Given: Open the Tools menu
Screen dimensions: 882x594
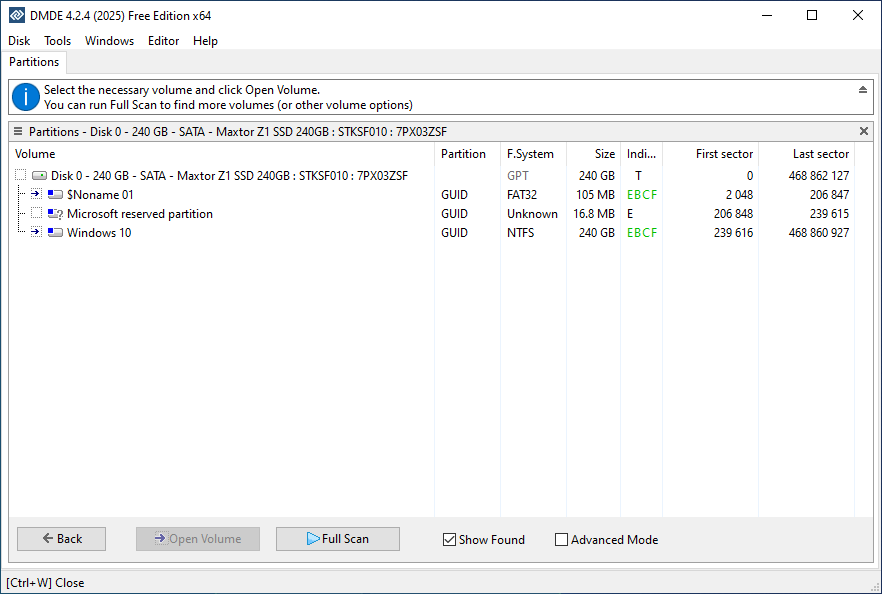Looking at the screenshot, I should tap(58, 41).
